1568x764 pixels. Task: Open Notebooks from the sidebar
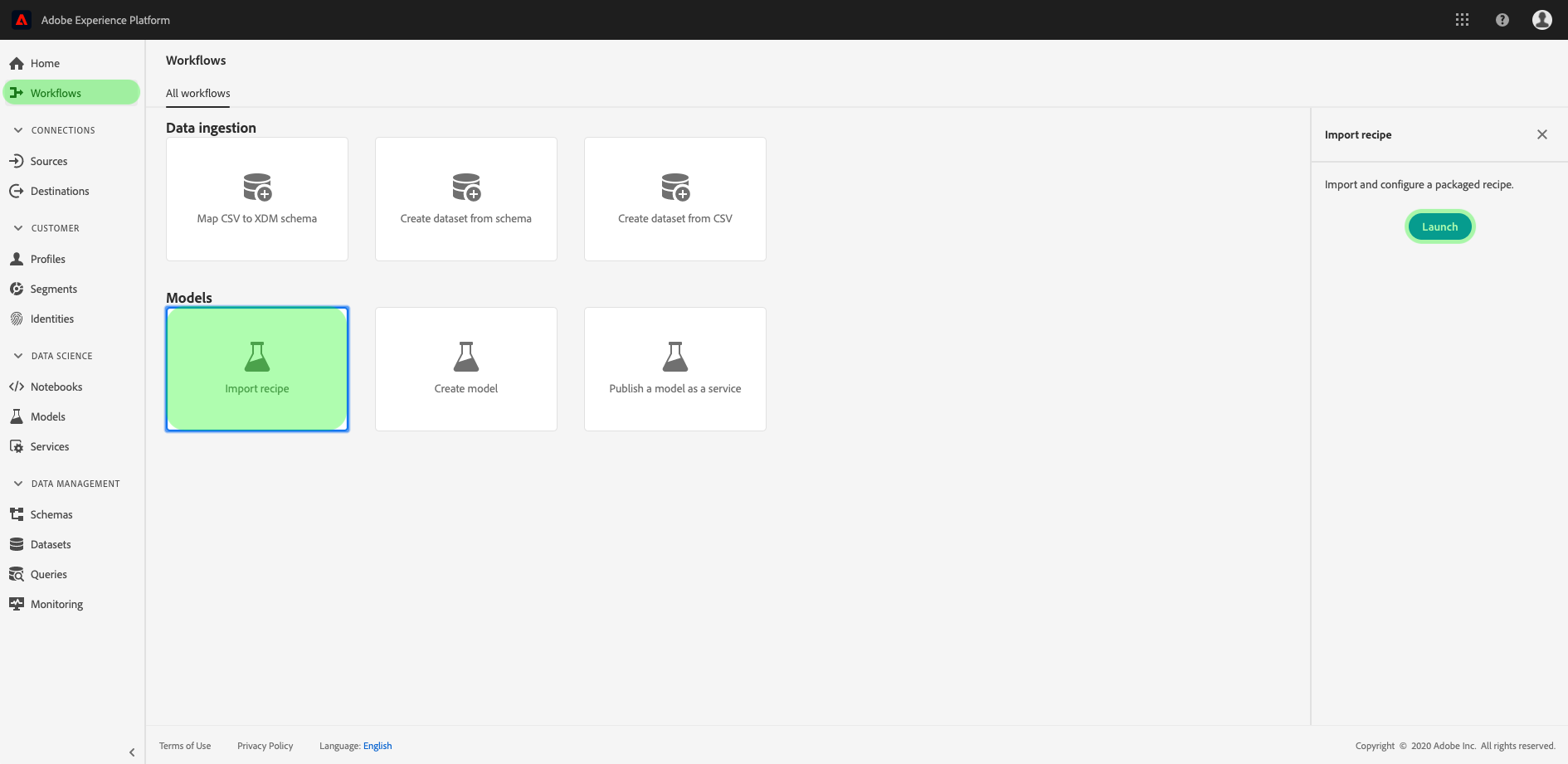click(x=56, y=387)
